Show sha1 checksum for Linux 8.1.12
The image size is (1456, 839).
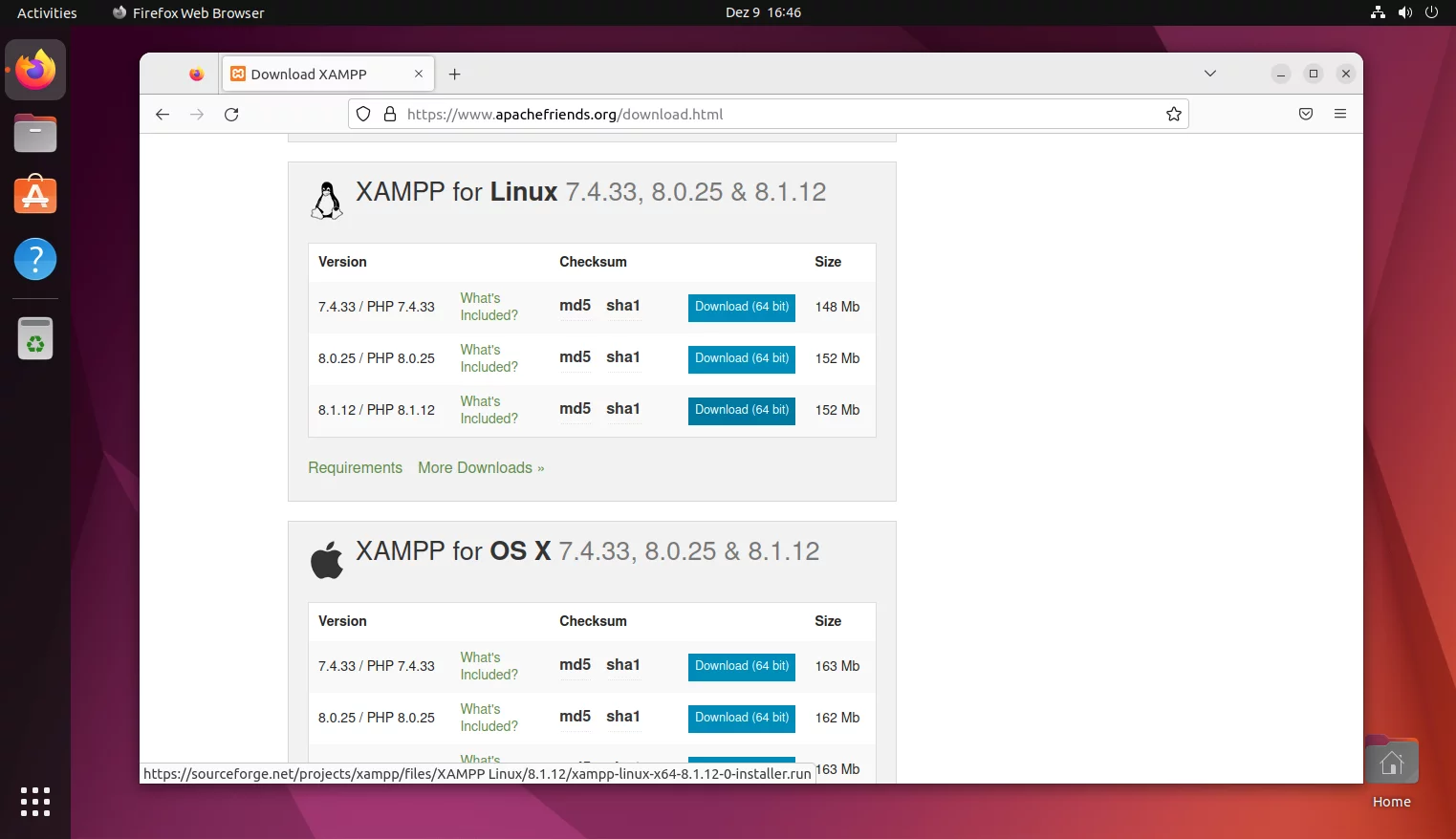tap(623, 409)
